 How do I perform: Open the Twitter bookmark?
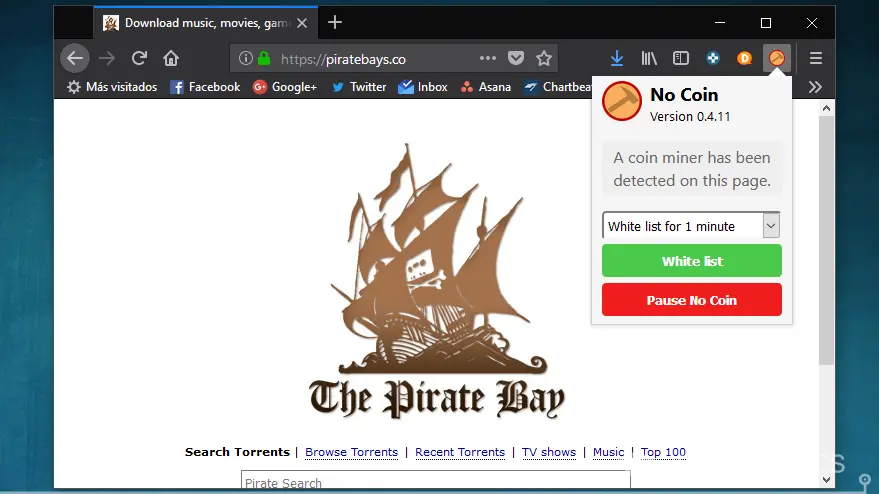[359, 87]
